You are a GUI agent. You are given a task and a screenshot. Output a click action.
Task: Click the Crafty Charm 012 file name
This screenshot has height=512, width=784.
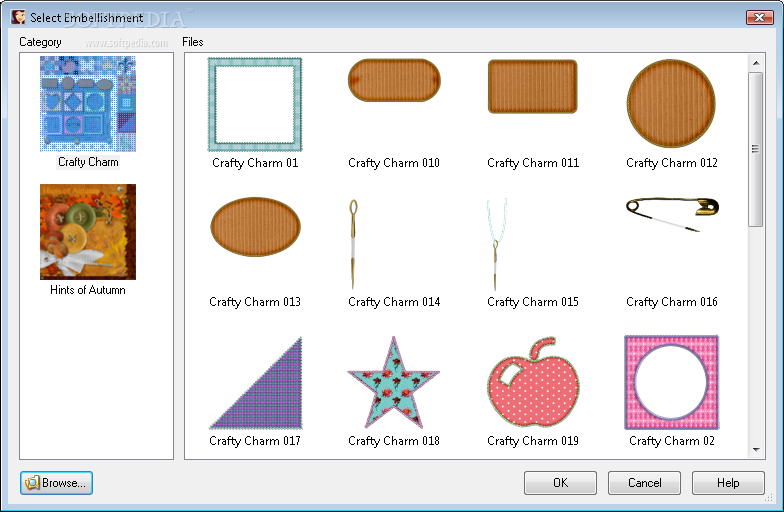[672, 163]
